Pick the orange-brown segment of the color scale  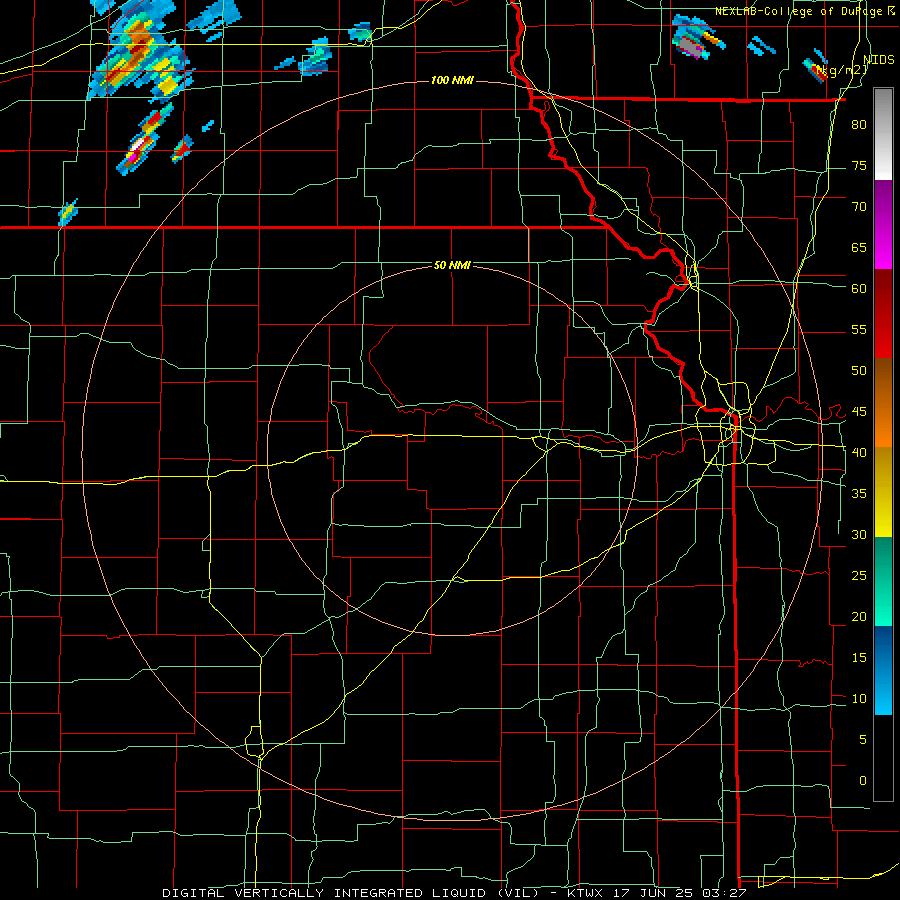point(883,402)
